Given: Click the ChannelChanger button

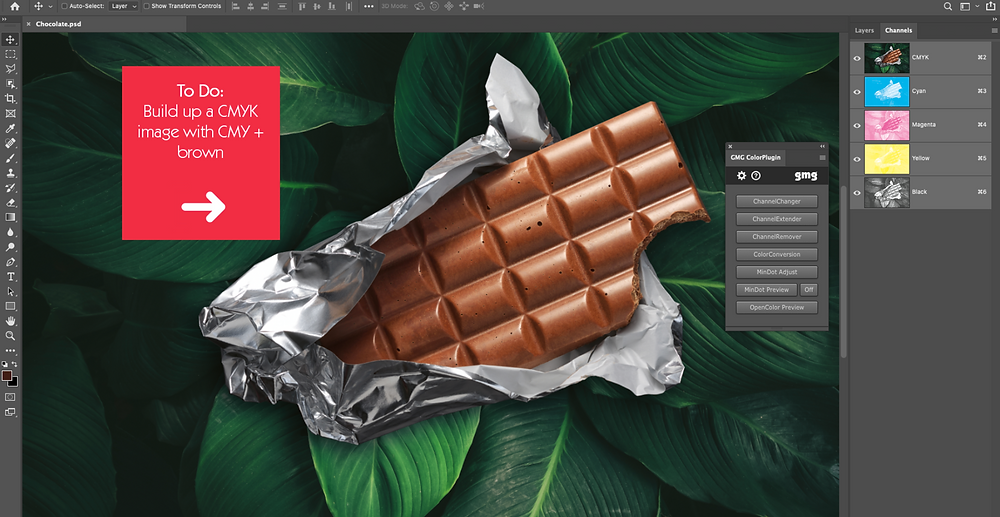Looking at the screenshot, I should coord(776,201).
